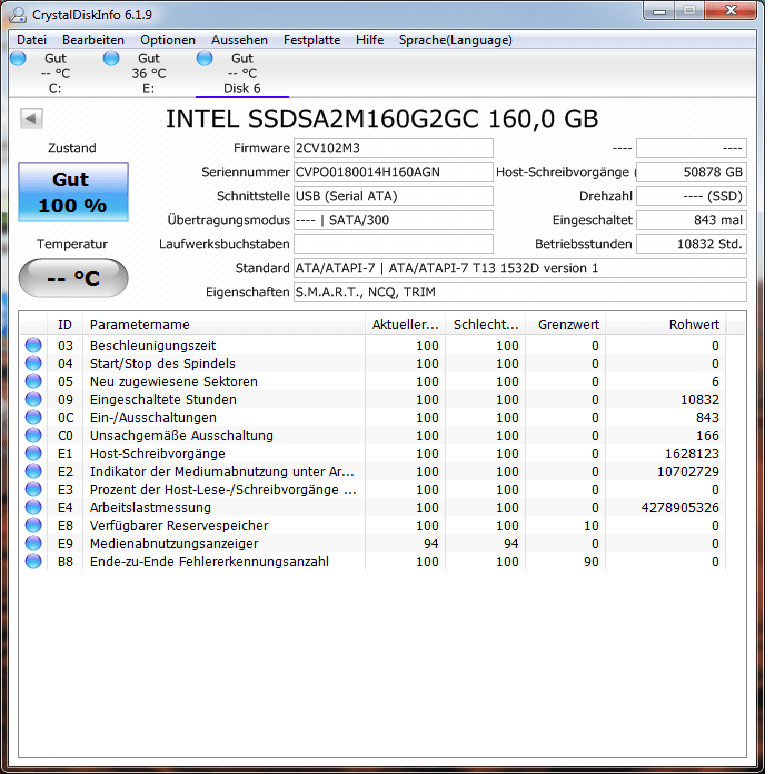This screenshot has width=768, height=774.
Task: Click status orb in Ein-/Ausschaltungen row
Action: tap(34, 417)
